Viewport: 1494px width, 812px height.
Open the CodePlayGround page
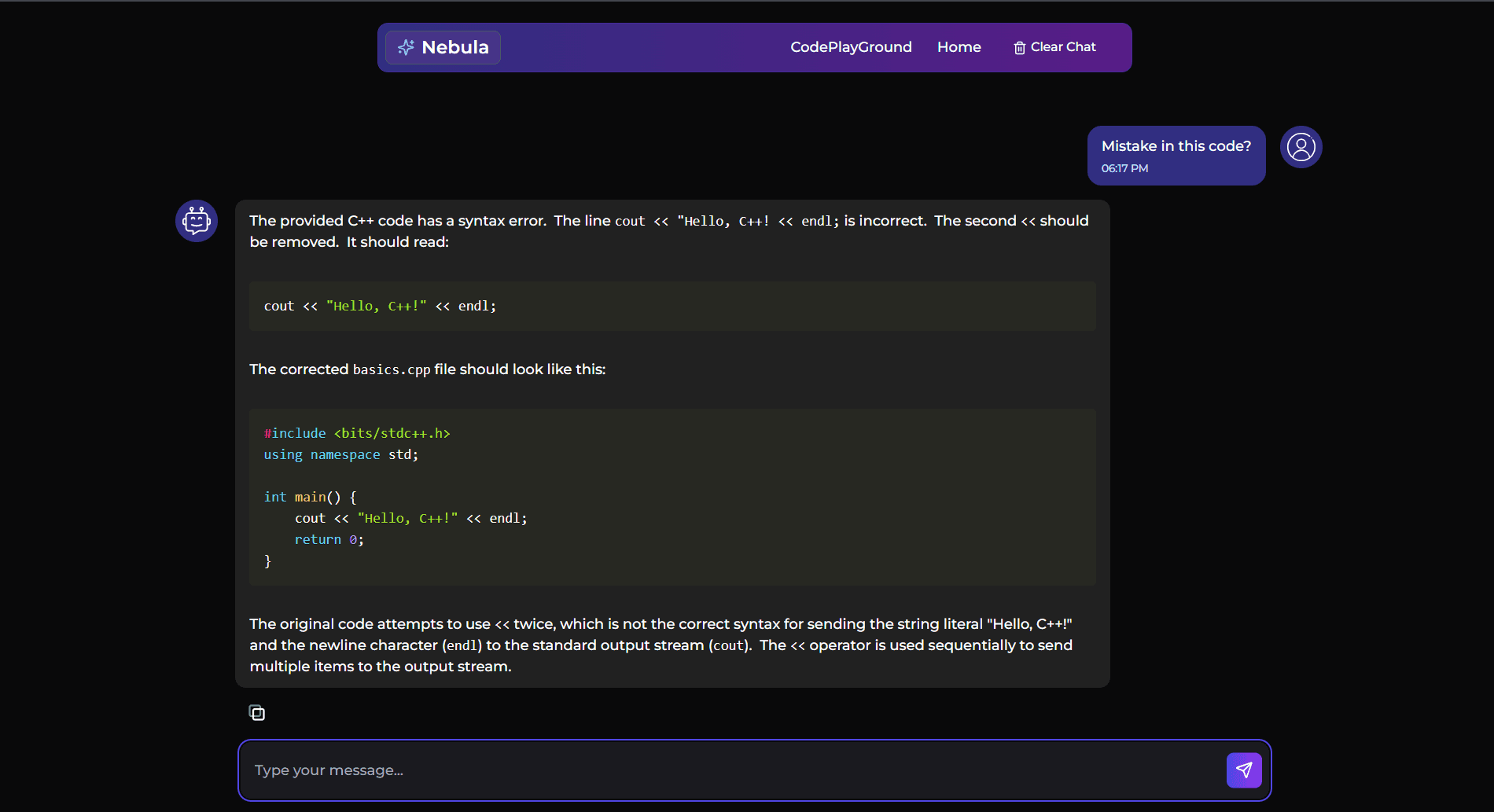click(851, 47)
